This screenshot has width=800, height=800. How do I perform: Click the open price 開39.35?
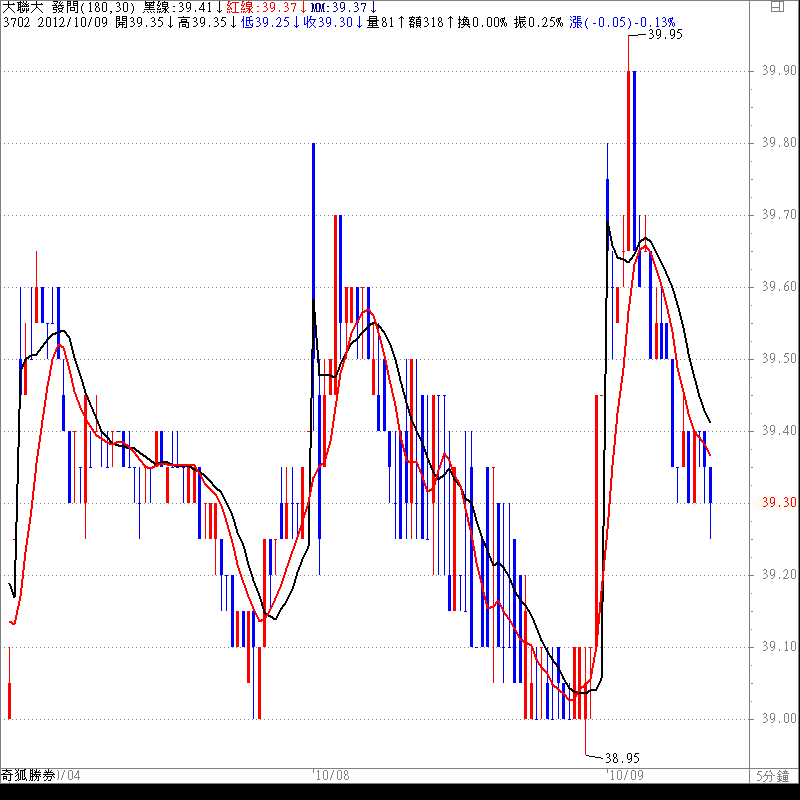click(144, 22)
